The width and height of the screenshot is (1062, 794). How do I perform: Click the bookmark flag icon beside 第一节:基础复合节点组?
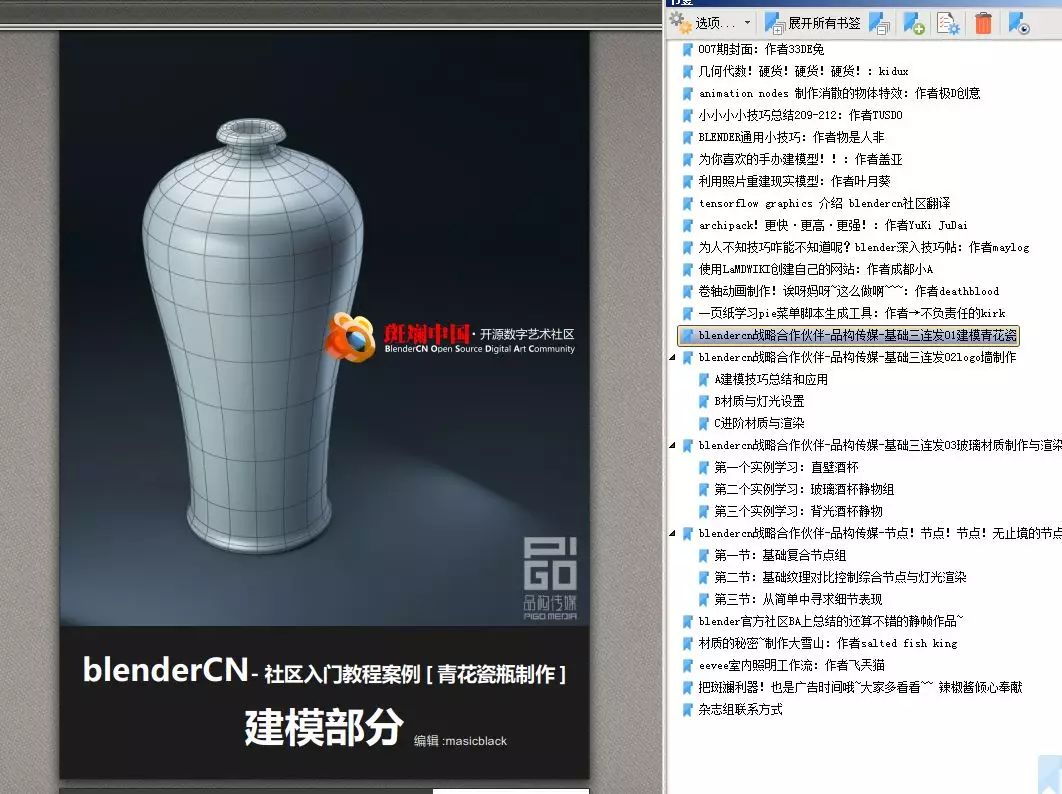tap(704, 556)
